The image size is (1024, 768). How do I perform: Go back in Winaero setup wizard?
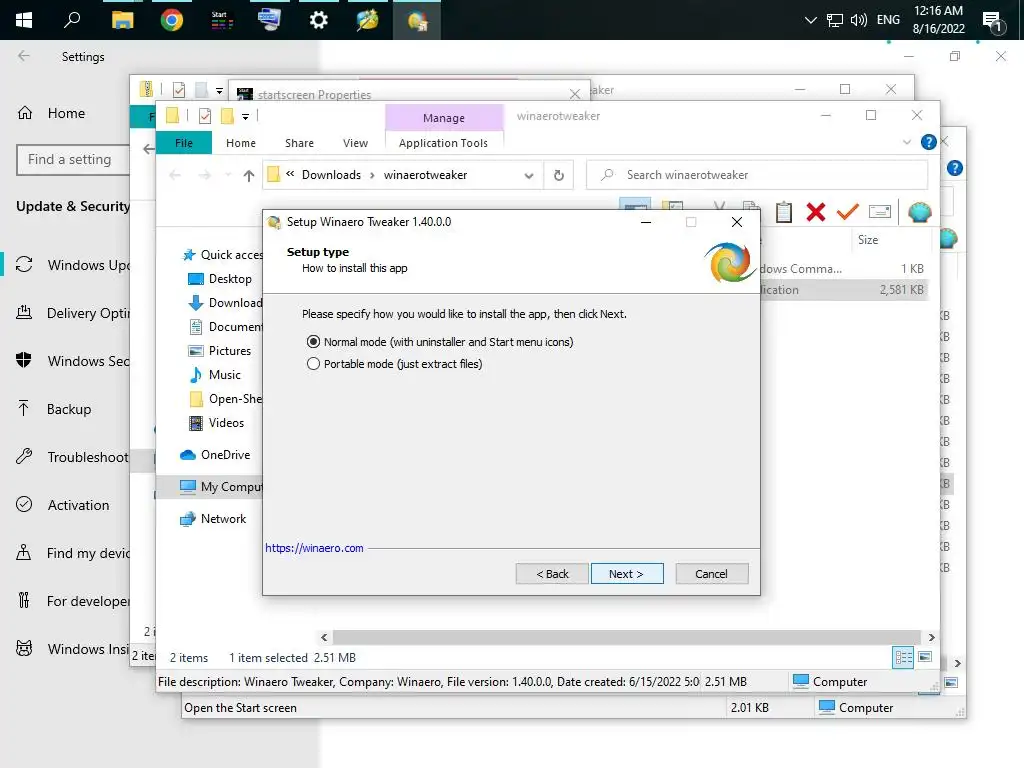tap(552, 573)
